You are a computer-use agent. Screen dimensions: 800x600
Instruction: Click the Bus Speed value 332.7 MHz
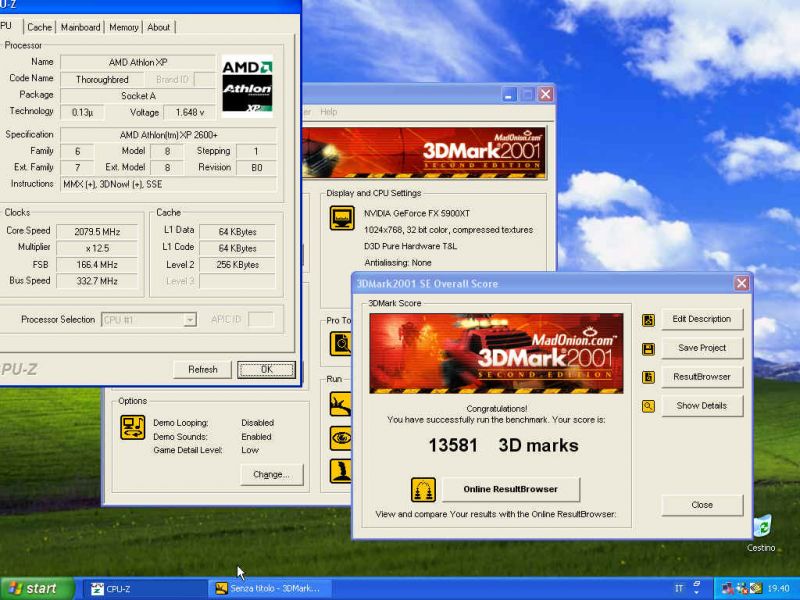coord(97,281)
